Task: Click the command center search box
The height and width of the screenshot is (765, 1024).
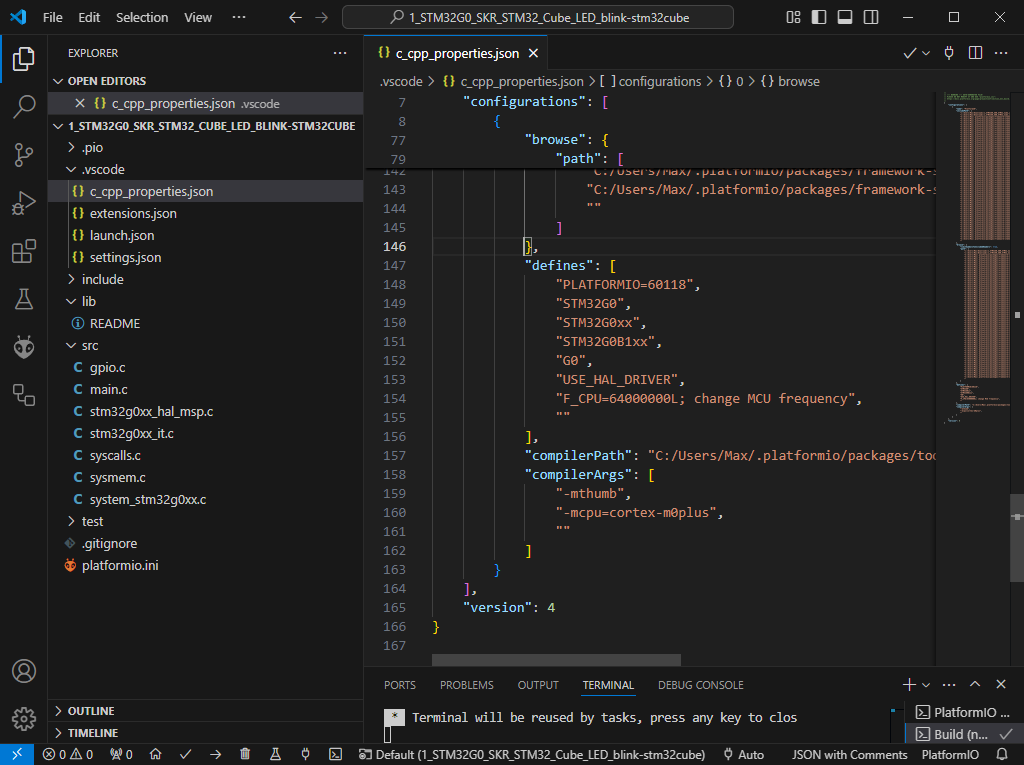Action: click(x=537, y=18)
